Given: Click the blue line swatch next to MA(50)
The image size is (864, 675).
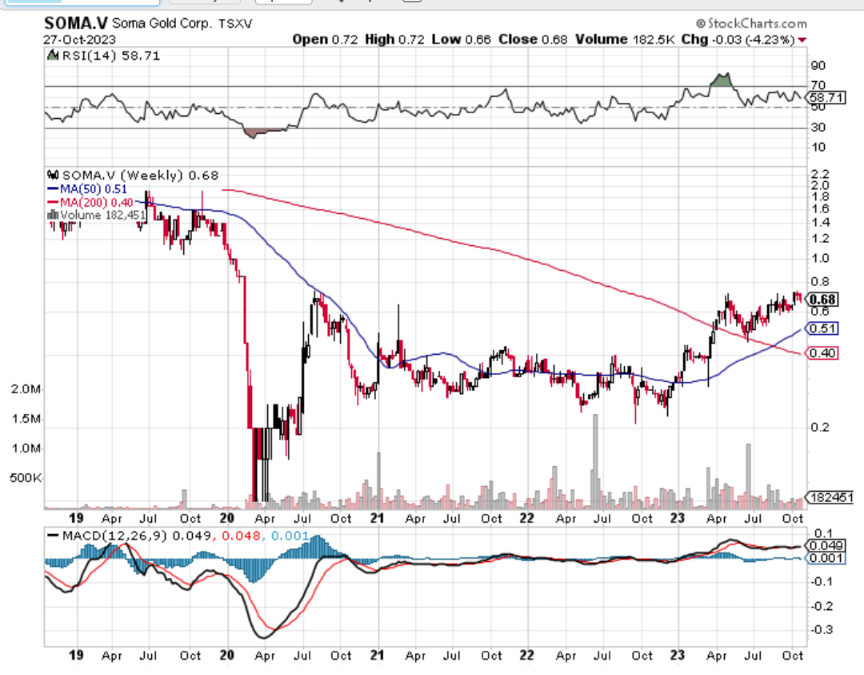Looking at the screenshot, I should [53, 189].
